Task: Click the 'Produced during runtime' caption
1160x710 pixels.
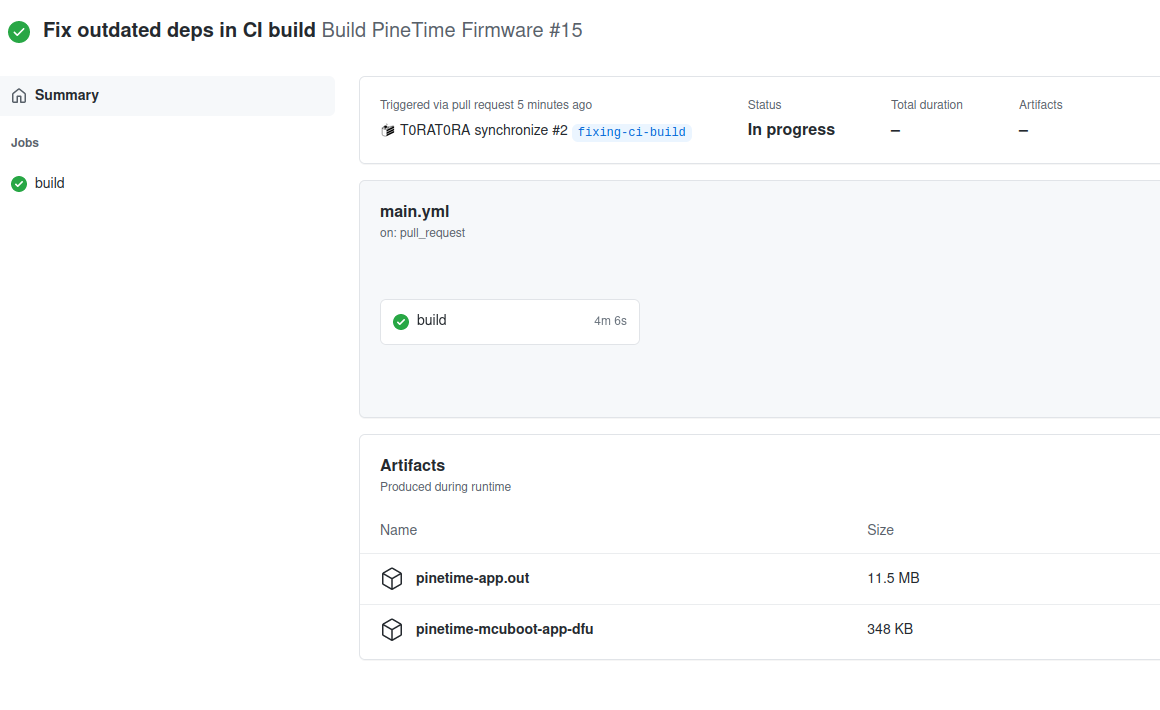Action: [445, 487]
